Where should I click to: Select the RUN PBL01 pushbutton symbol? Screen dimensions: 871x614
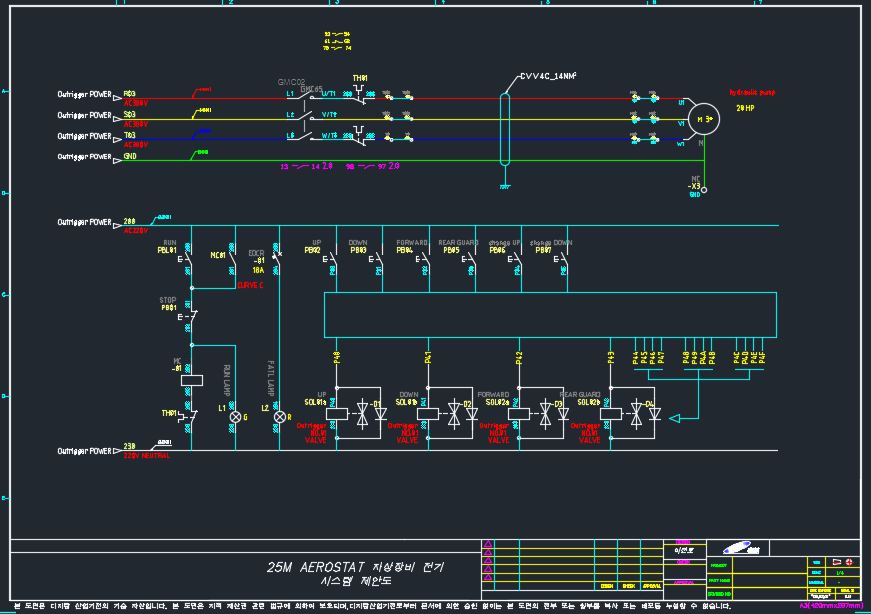pos(186,259)
